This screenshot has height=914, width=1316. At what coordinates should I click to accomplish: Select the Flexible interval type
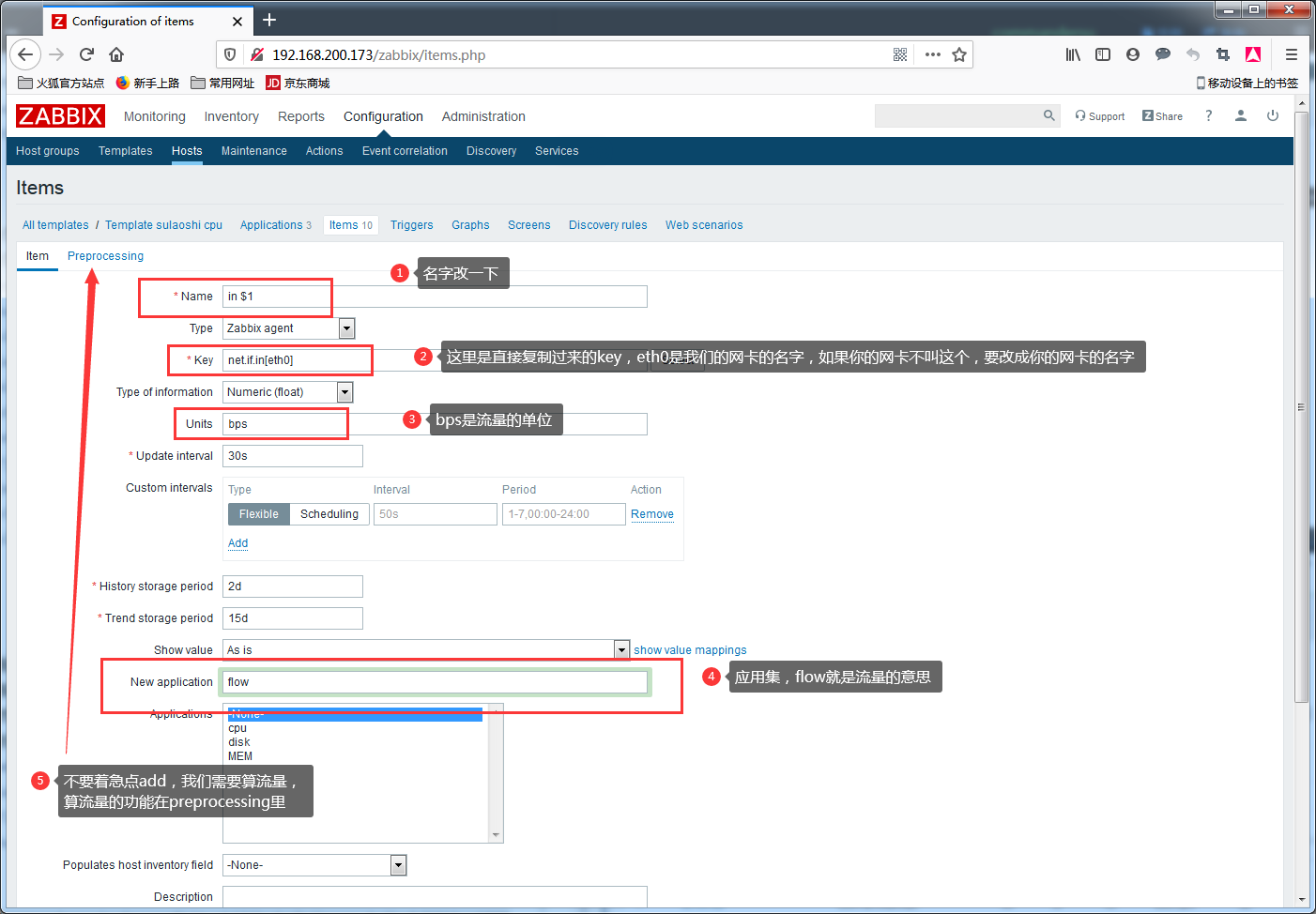pos(258,514)
